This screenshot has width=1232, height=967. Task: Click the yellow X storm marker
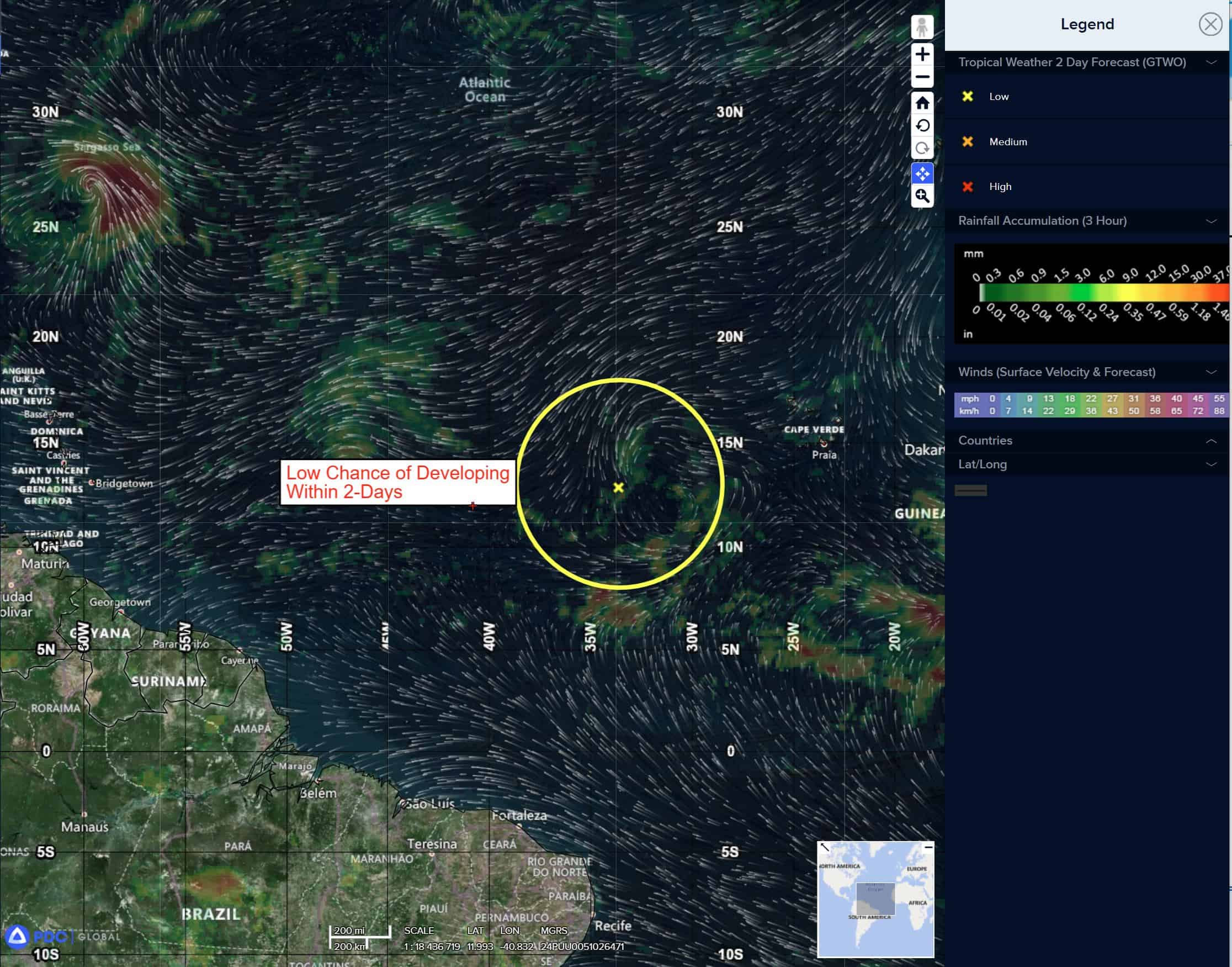pyautogui.click(x=619, y=488)
